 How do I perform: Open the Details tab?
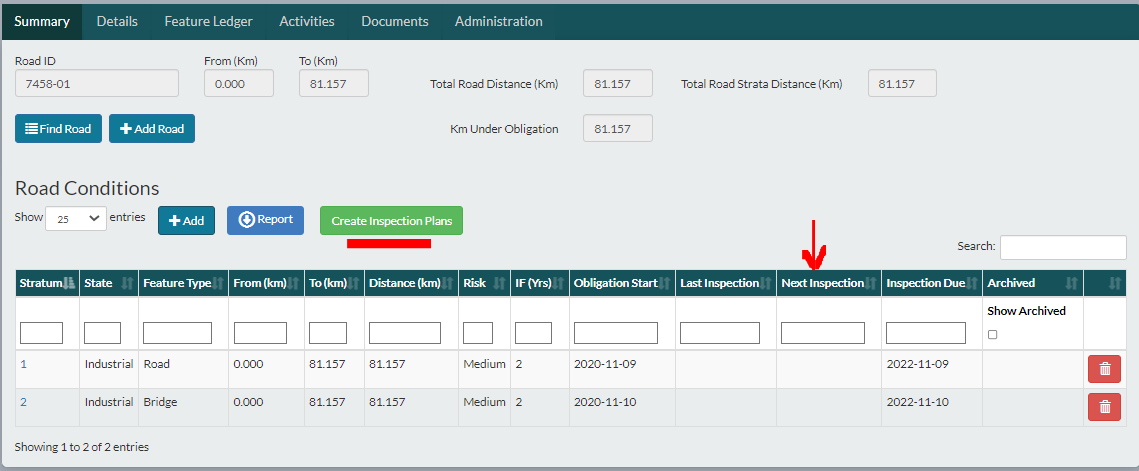[117, 21]
